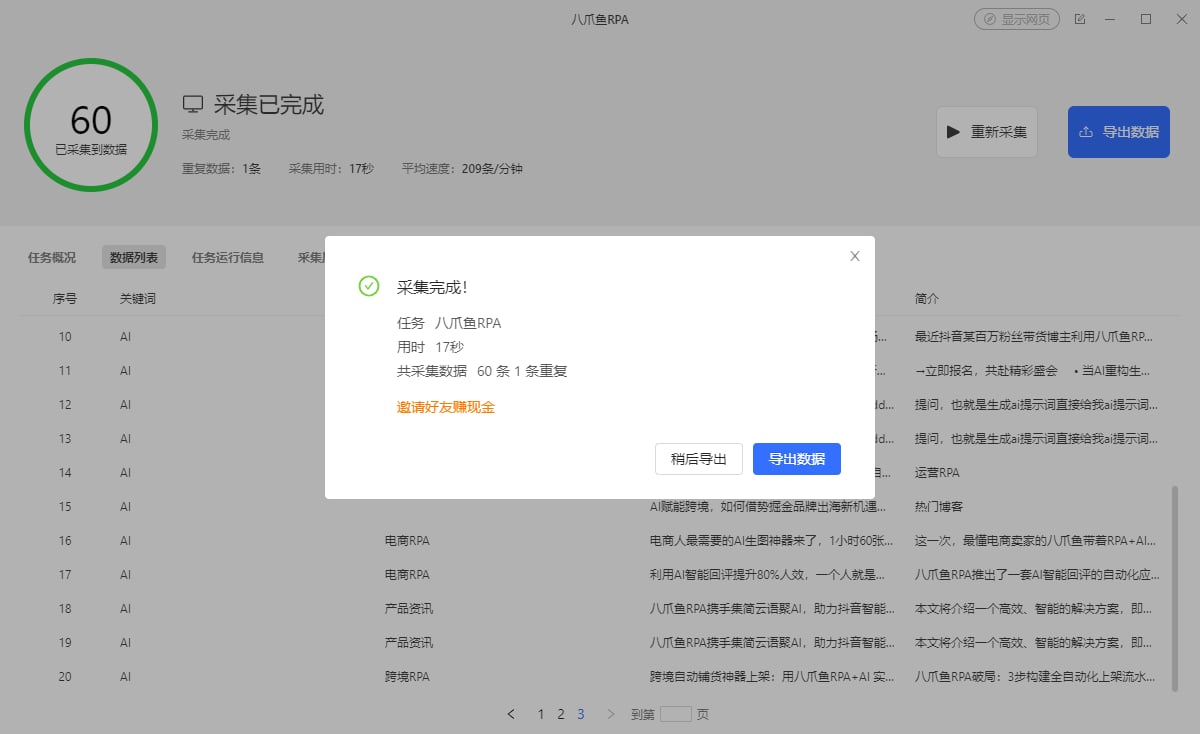Click 运营RPA summary in row 14

[937, 473]
